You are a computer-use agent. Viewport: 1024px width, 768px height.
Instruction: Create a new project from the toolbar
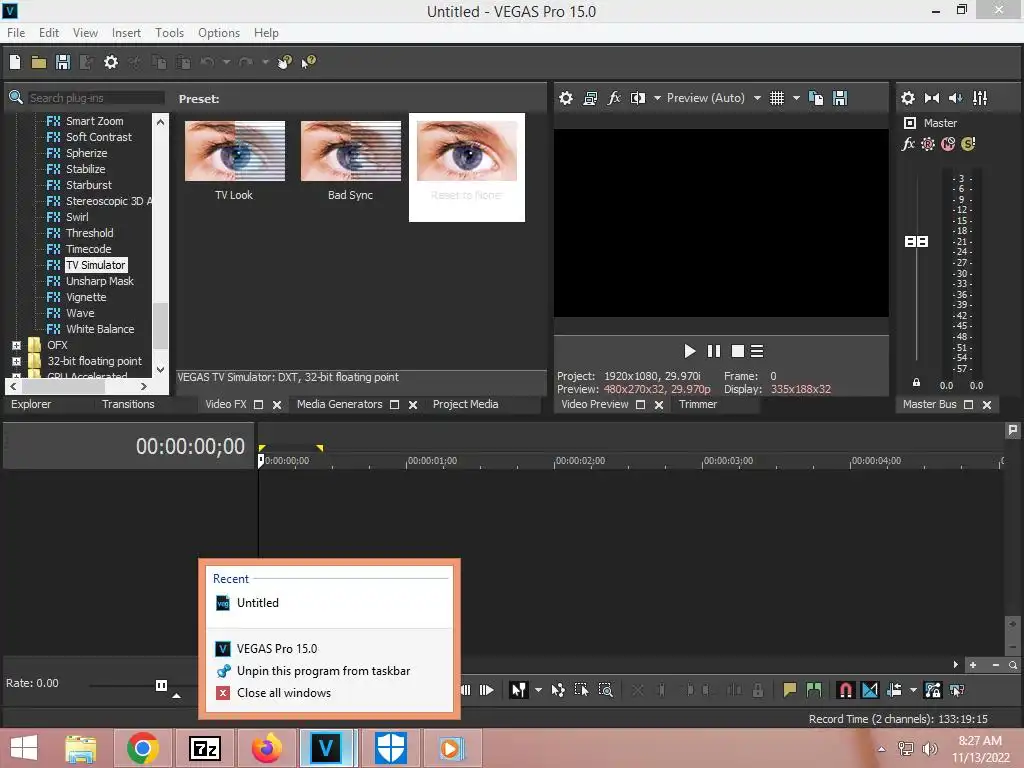(15, 62)
